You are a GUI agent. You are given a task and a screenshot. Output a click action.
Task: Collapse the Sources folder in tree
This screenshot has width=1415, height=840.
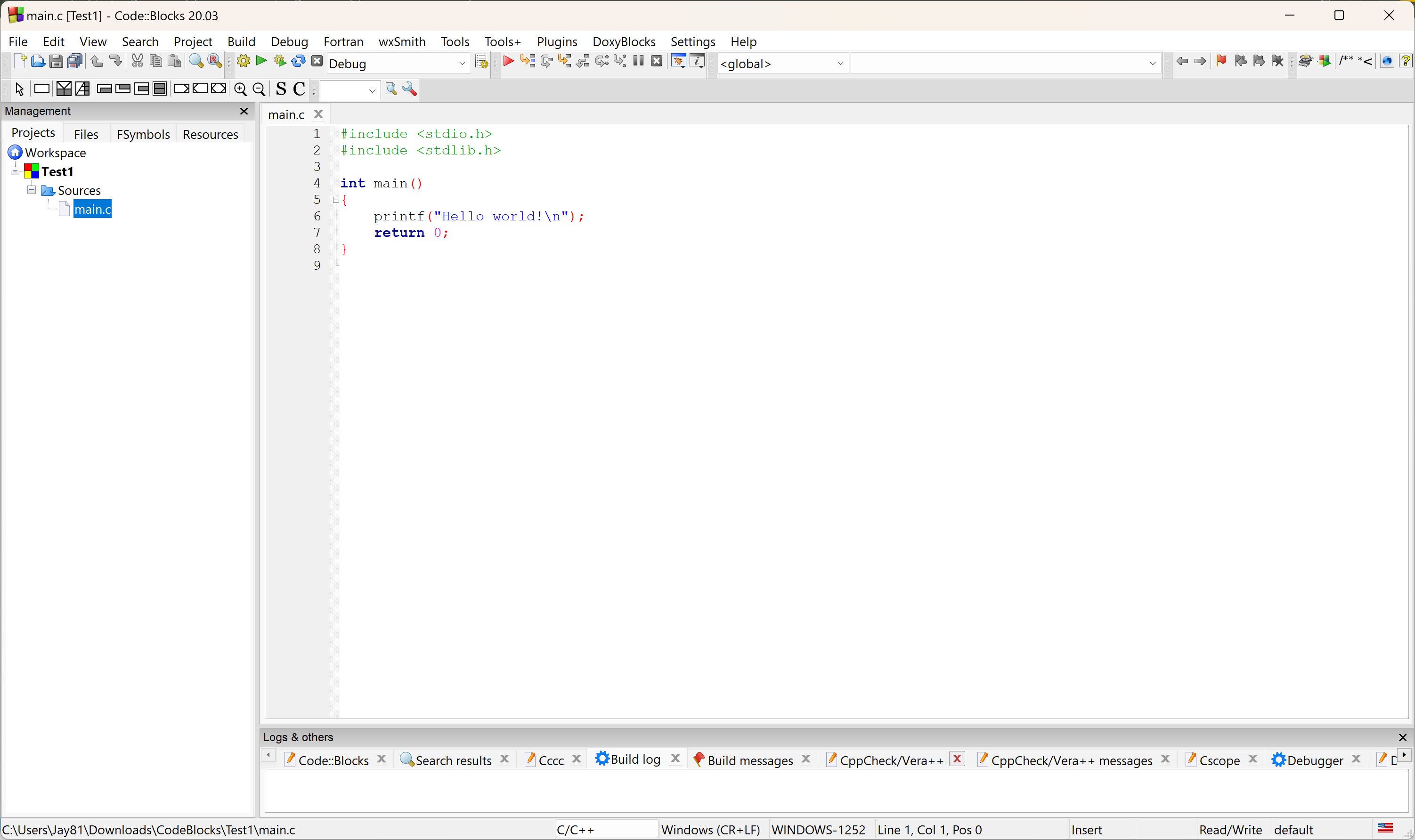pos(32,190)
